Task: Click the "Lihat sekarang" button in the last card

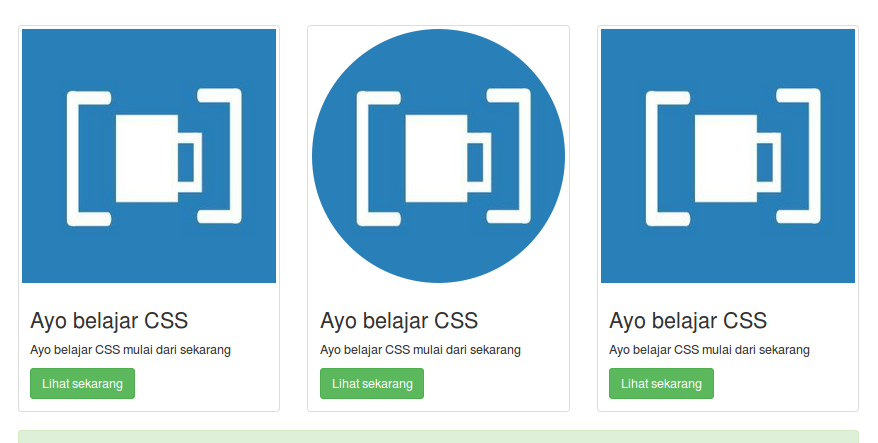Action: point(661,384)
